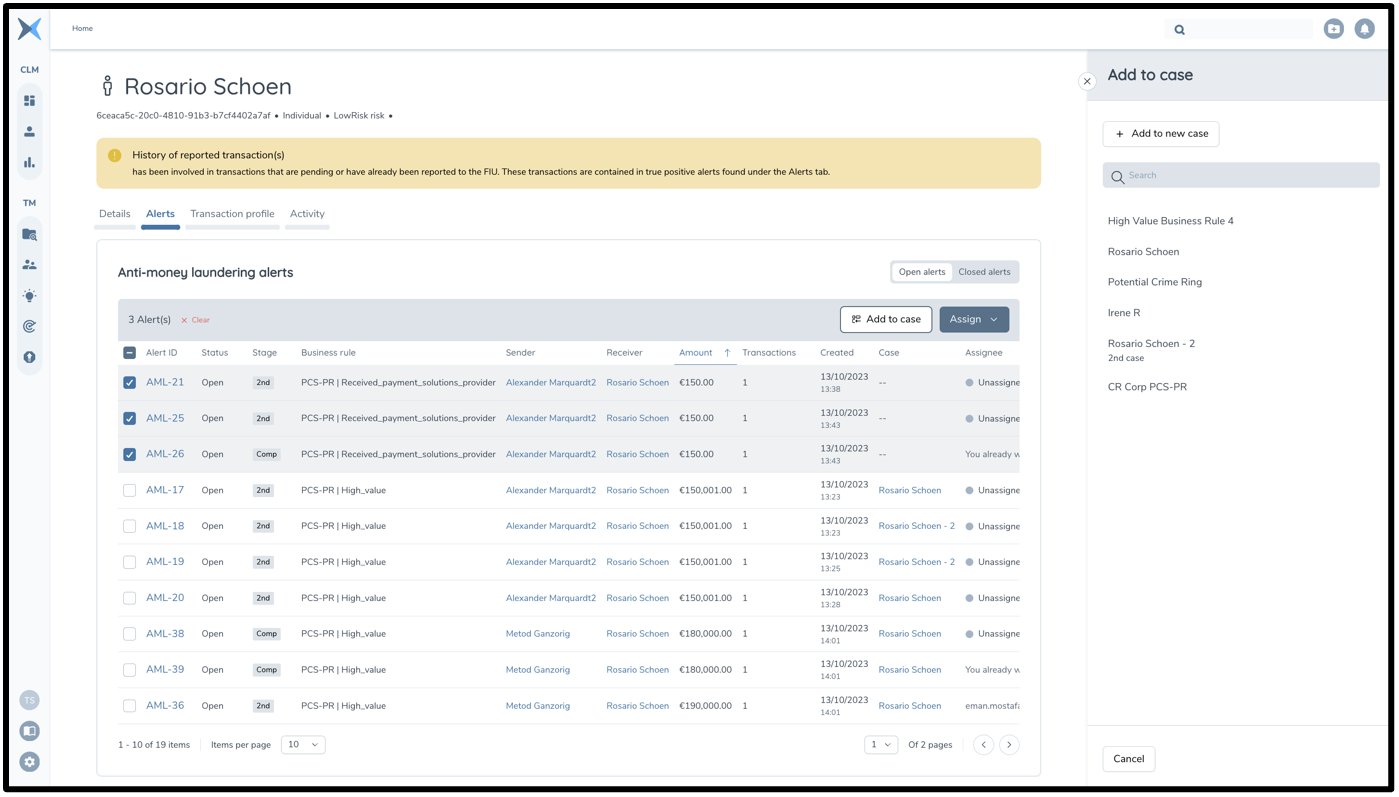Image resolution: width=1399 pixels, height=797 pixels.
Task: Click the new case folder icon in top bar
Action: pos(1334,28)
